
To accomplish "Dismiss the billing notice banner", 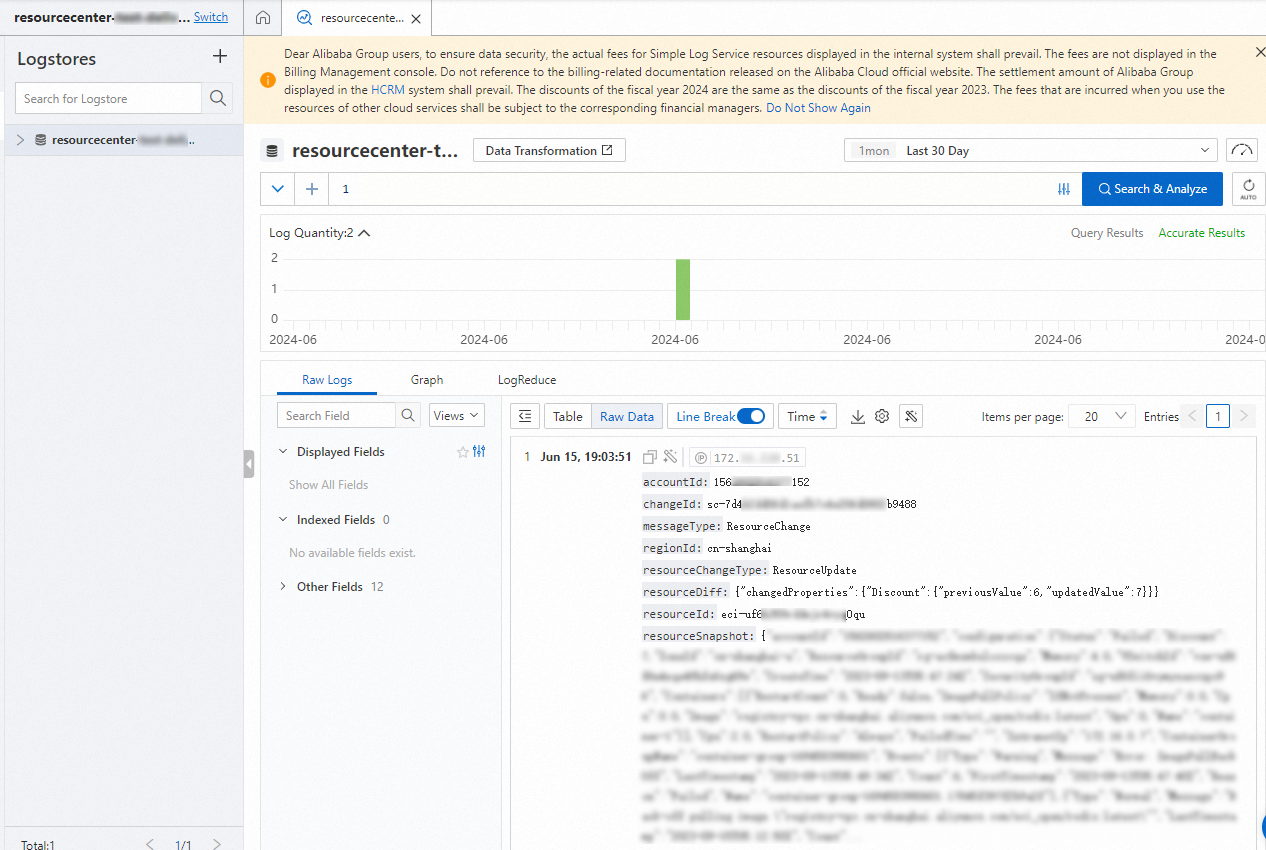I will pos(1260,52).
